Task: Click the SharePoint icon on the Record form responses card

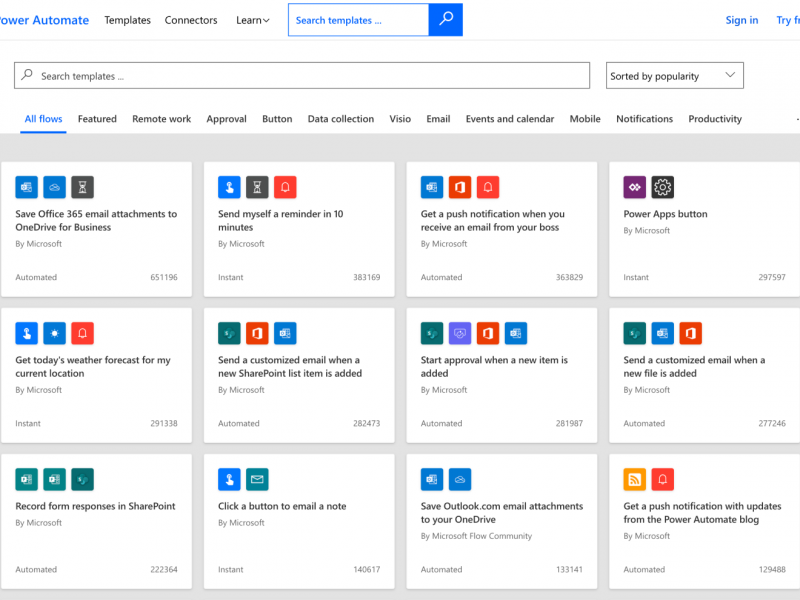Action: click(83, 479)
